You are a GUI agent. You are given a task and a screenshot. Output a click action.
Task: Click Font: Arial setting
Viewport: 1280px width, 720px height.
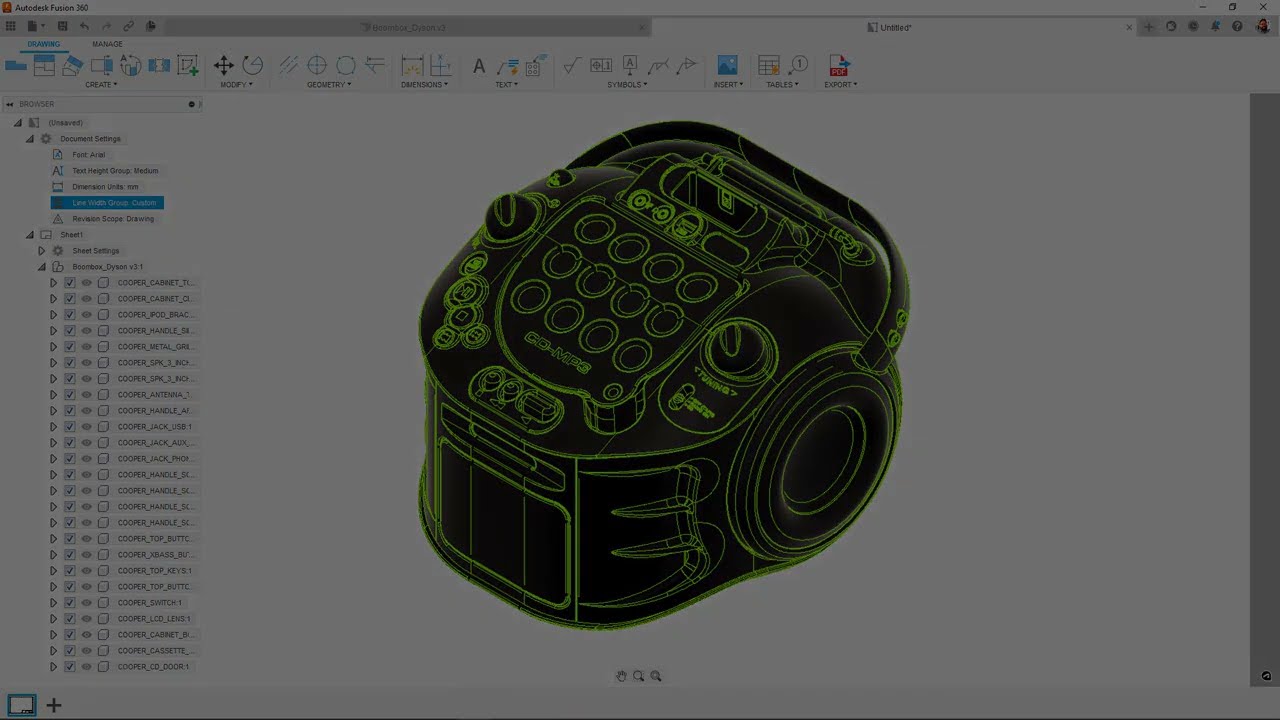tap(88, 155)
